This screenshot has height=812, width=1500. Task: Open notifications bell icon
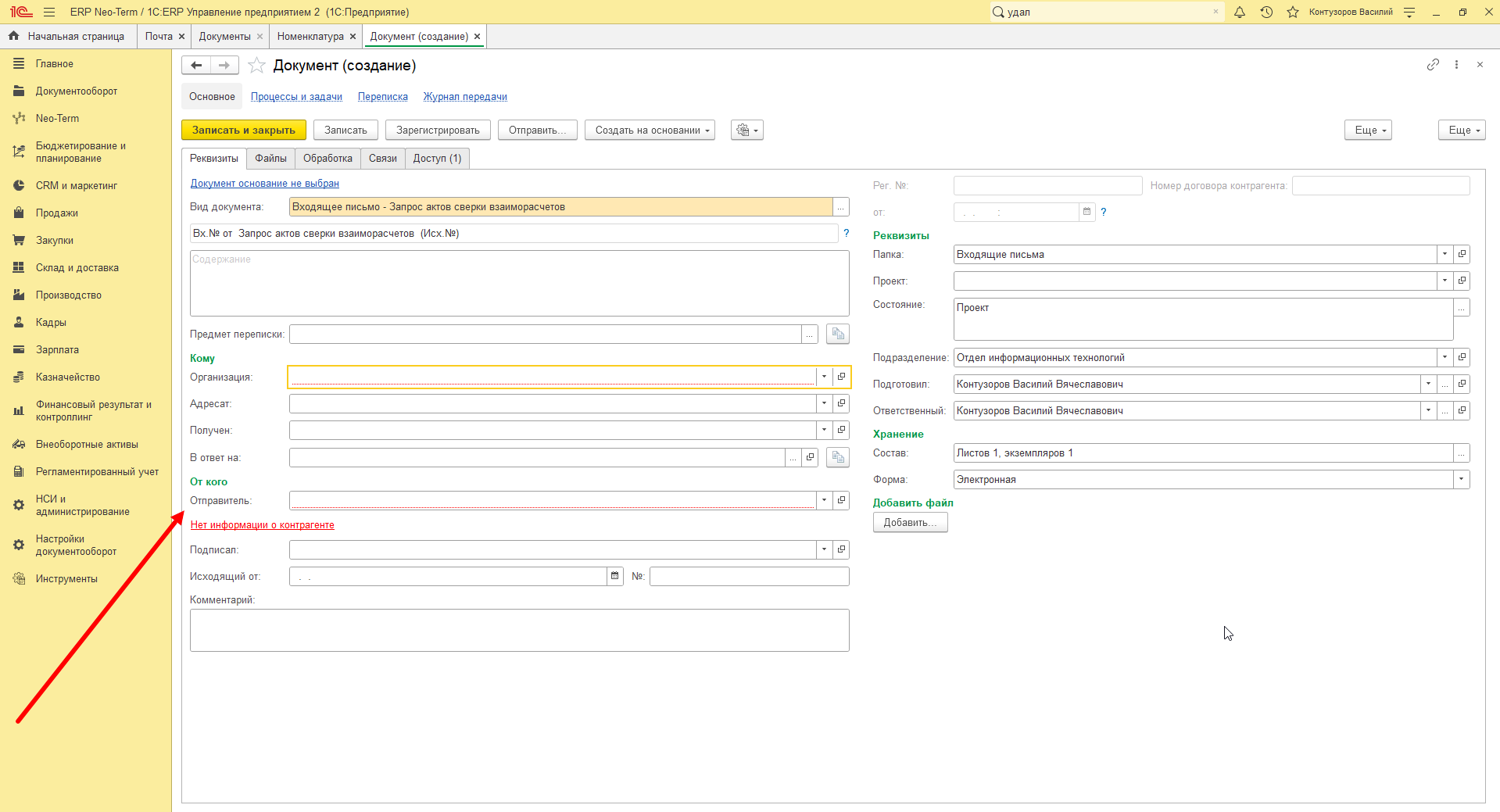(1240, 12)
